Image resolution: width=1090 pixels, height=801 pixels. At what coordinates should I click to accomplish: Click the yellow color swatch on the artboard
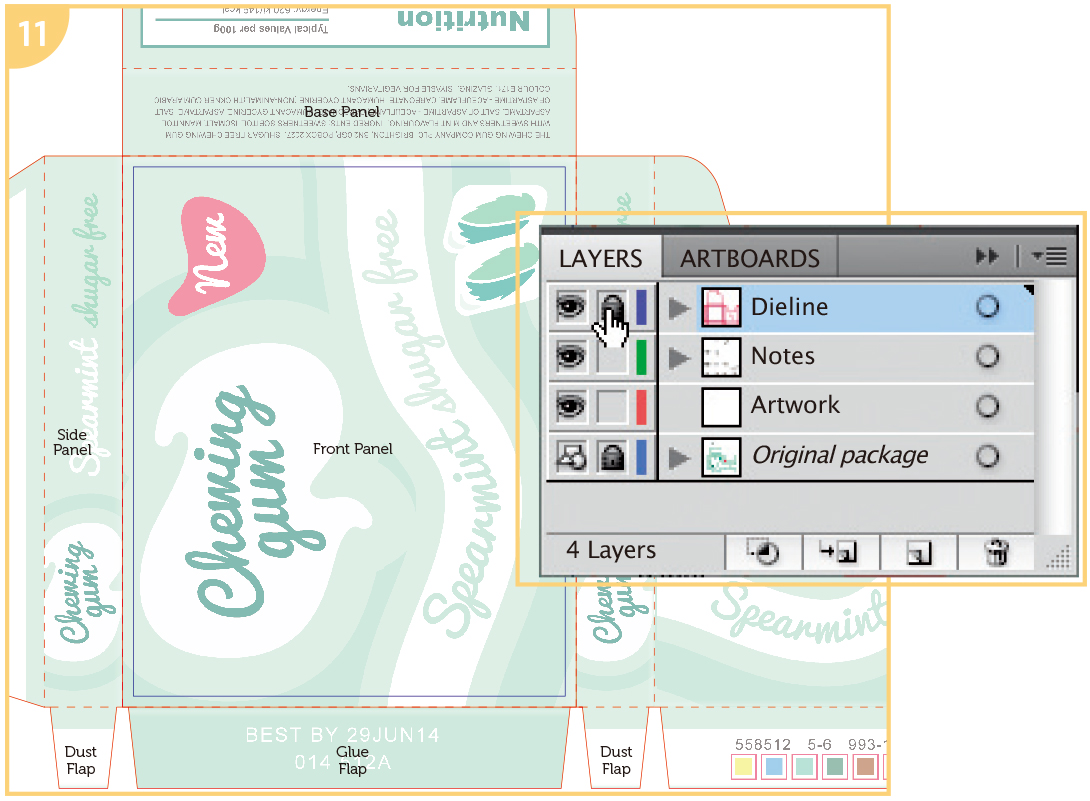(x=743, y=767)
